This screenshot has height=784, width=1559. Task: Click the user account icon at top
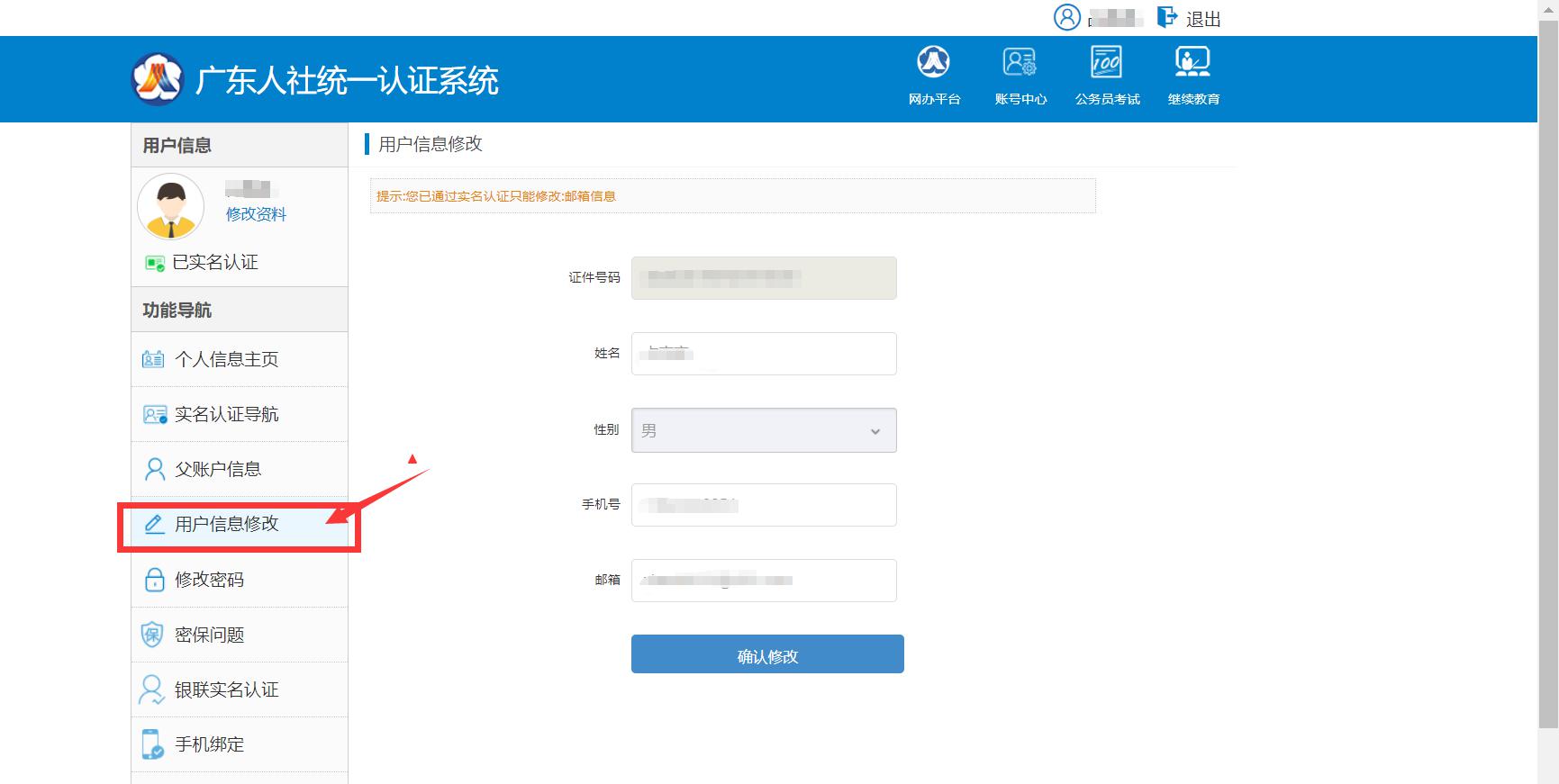[1067, 17]
